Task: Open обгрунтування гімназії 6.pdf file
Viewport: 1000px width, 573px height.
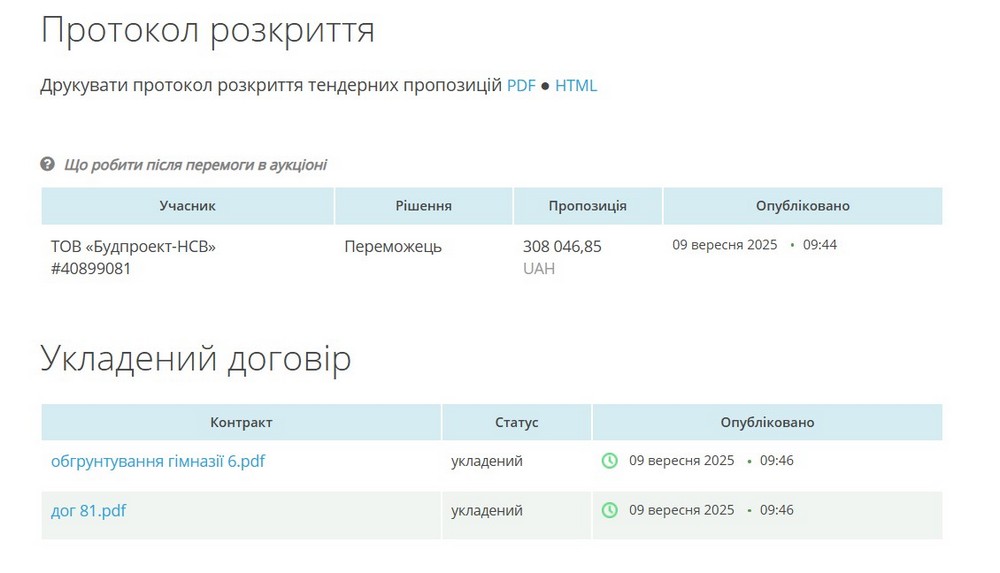Action: pyautogui.click(x=158, y=461)
